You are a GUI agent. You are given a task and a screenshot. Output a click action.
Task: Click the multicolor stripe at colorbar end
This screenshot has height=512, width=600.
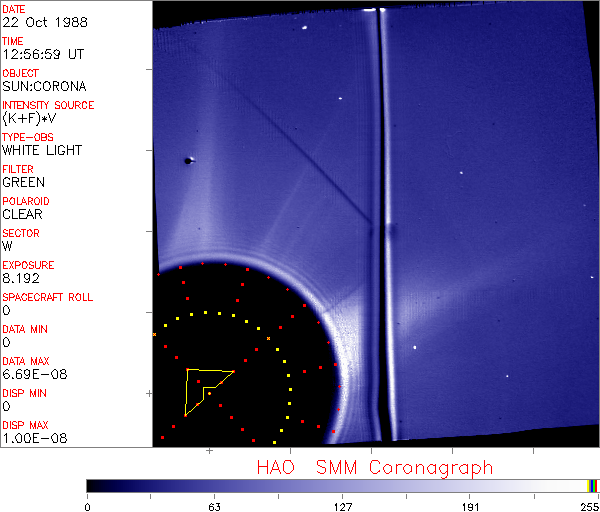point(592,486)
